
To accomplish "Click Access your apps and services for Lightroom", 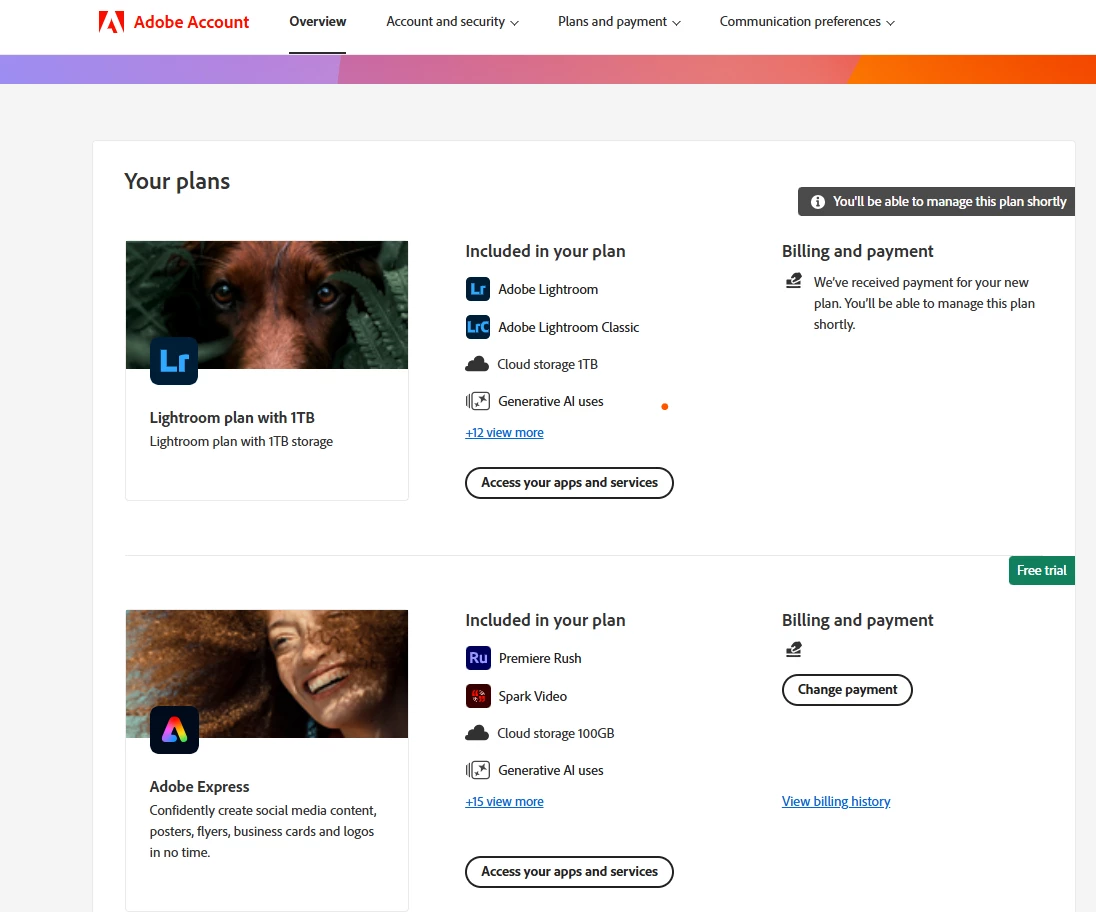I will (x=569, y=483).
